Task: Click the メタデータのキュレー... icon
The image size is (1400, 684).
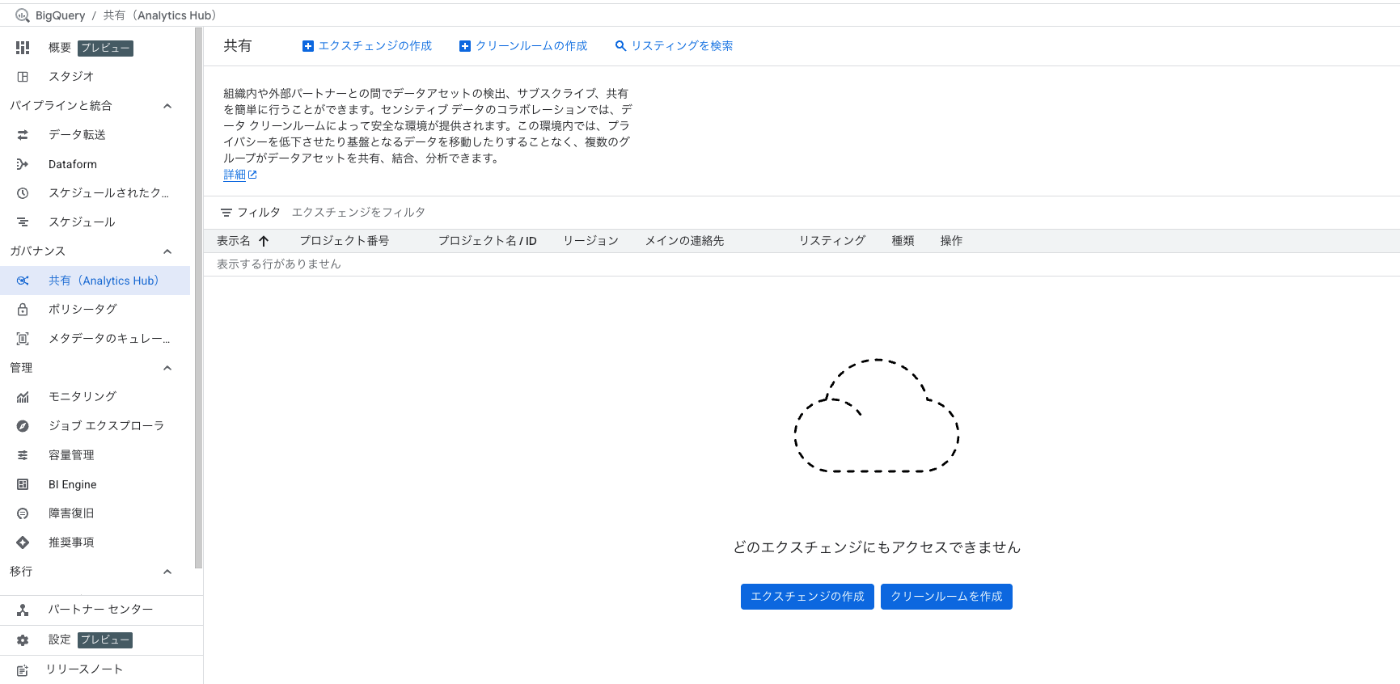Action: tap(23, 339)
